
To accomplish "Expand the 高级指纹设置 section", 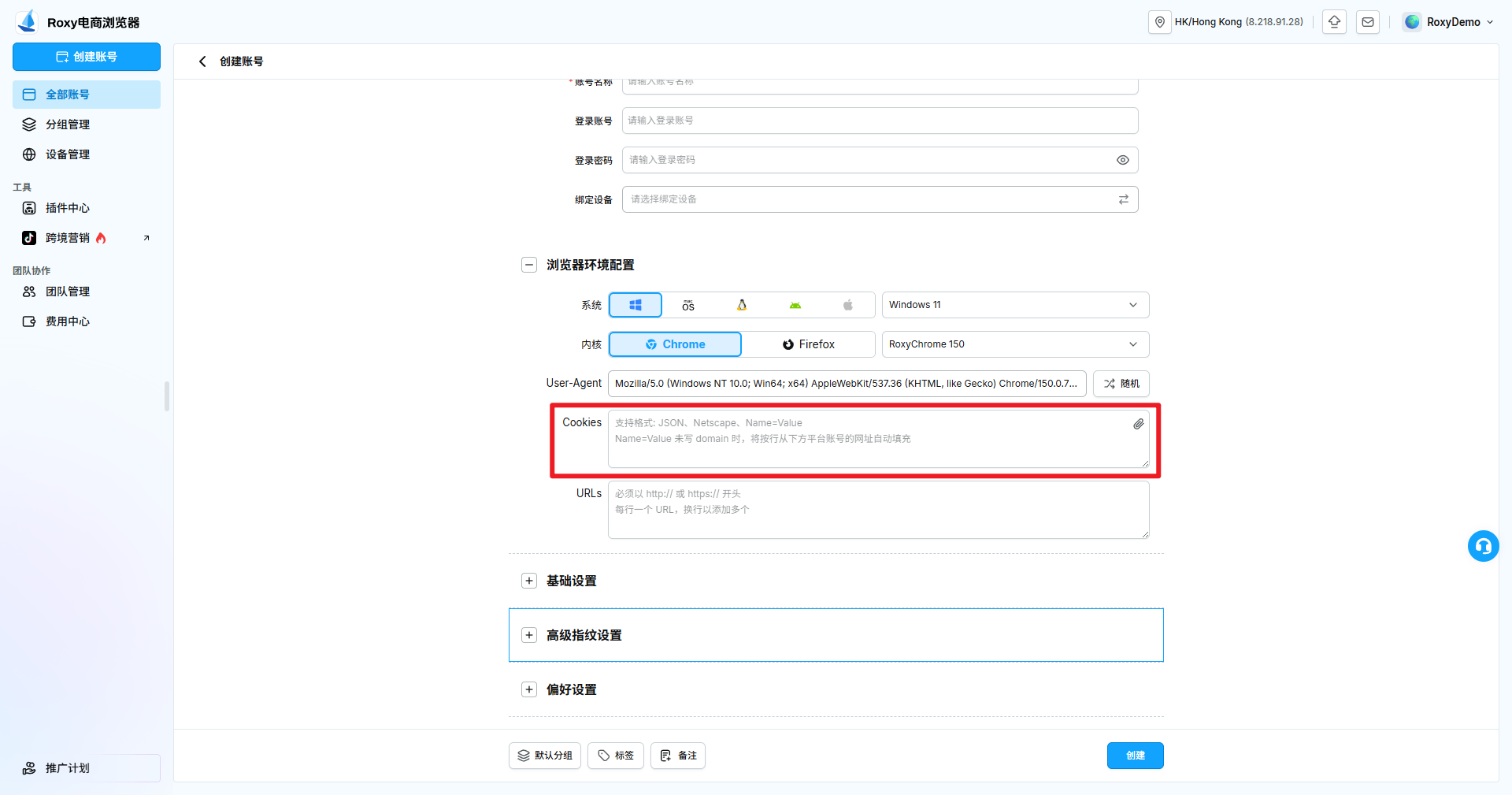I will click(x=529, y=635).
